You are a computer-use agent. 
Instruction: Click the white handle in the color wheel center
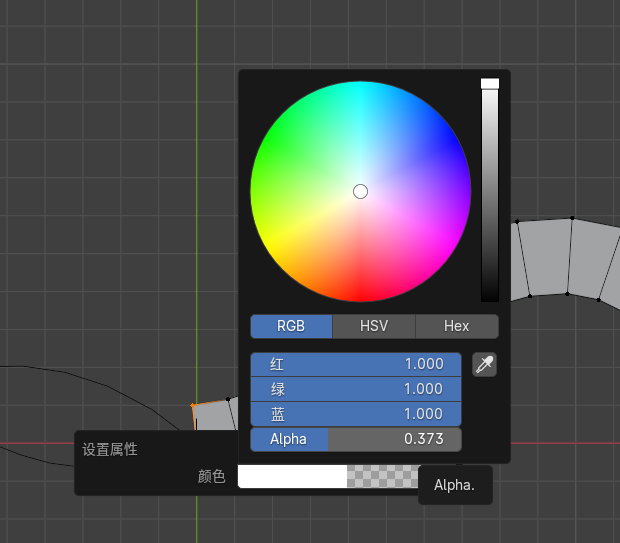[x=360, y=191]
